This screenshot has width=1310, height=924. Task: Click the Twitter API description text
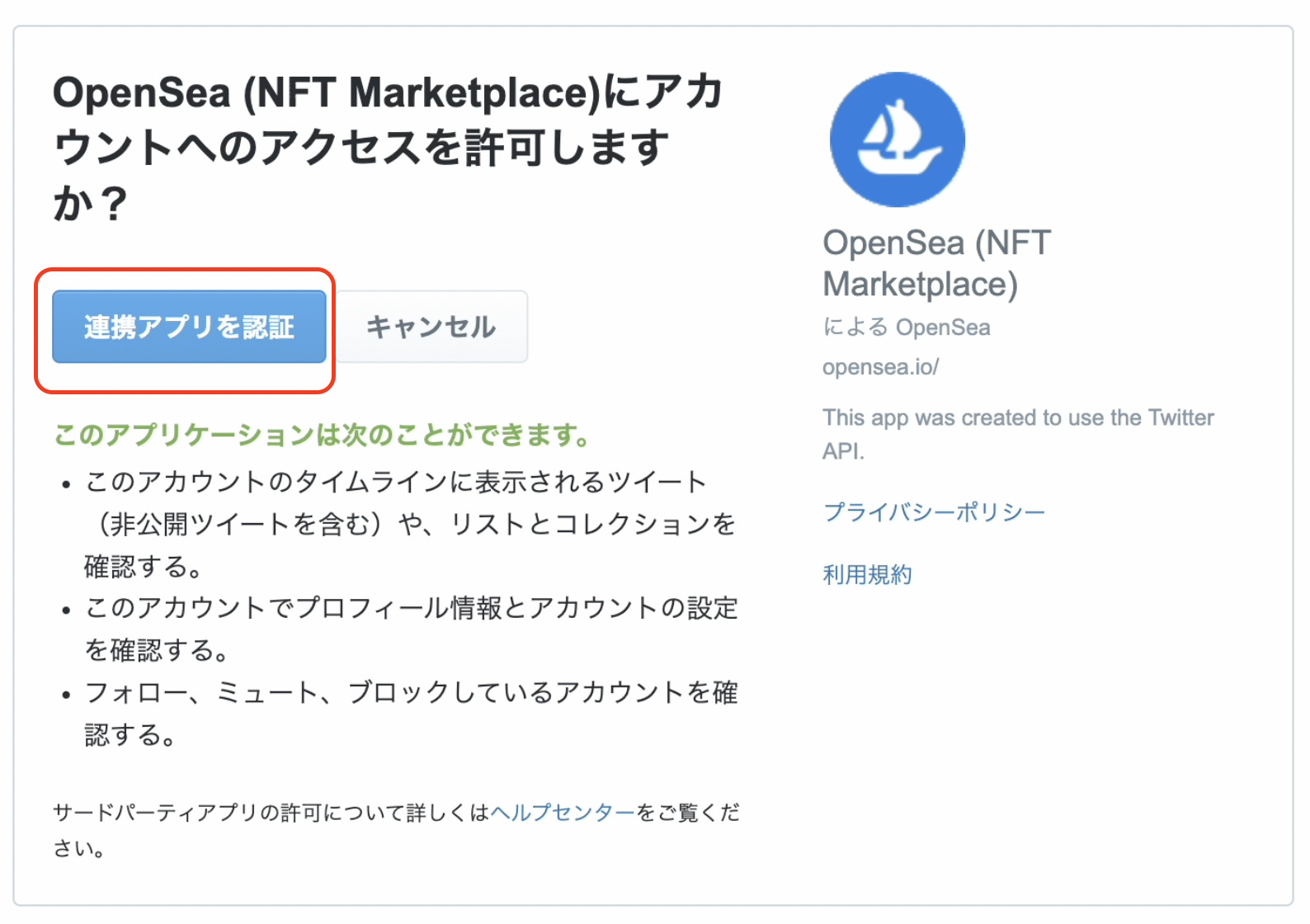[x=1018, y=434]
